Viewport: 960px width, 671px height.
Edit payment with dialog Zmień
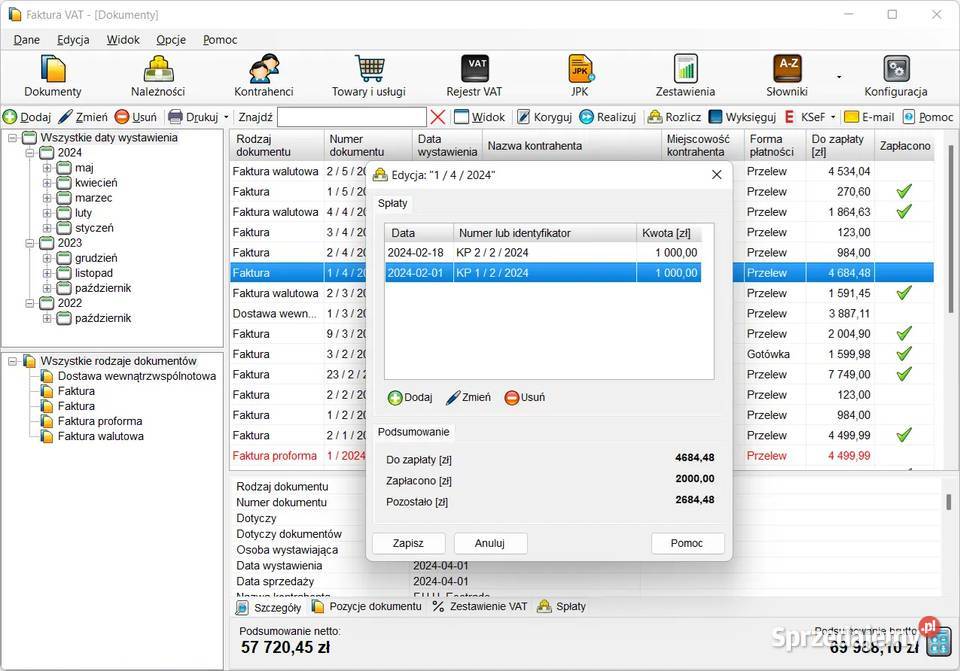(468, 397)
